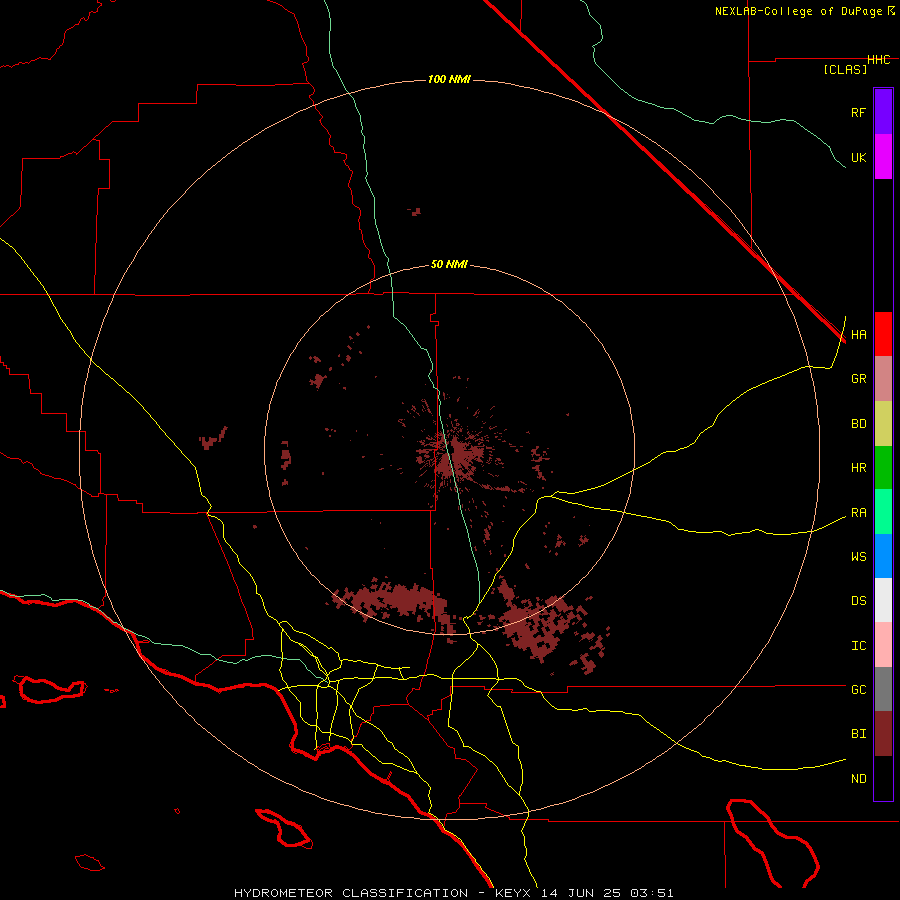The height and width of the screenshot is (900, 900).
Task: Click the 'HHC' product label
Action: 878,60
